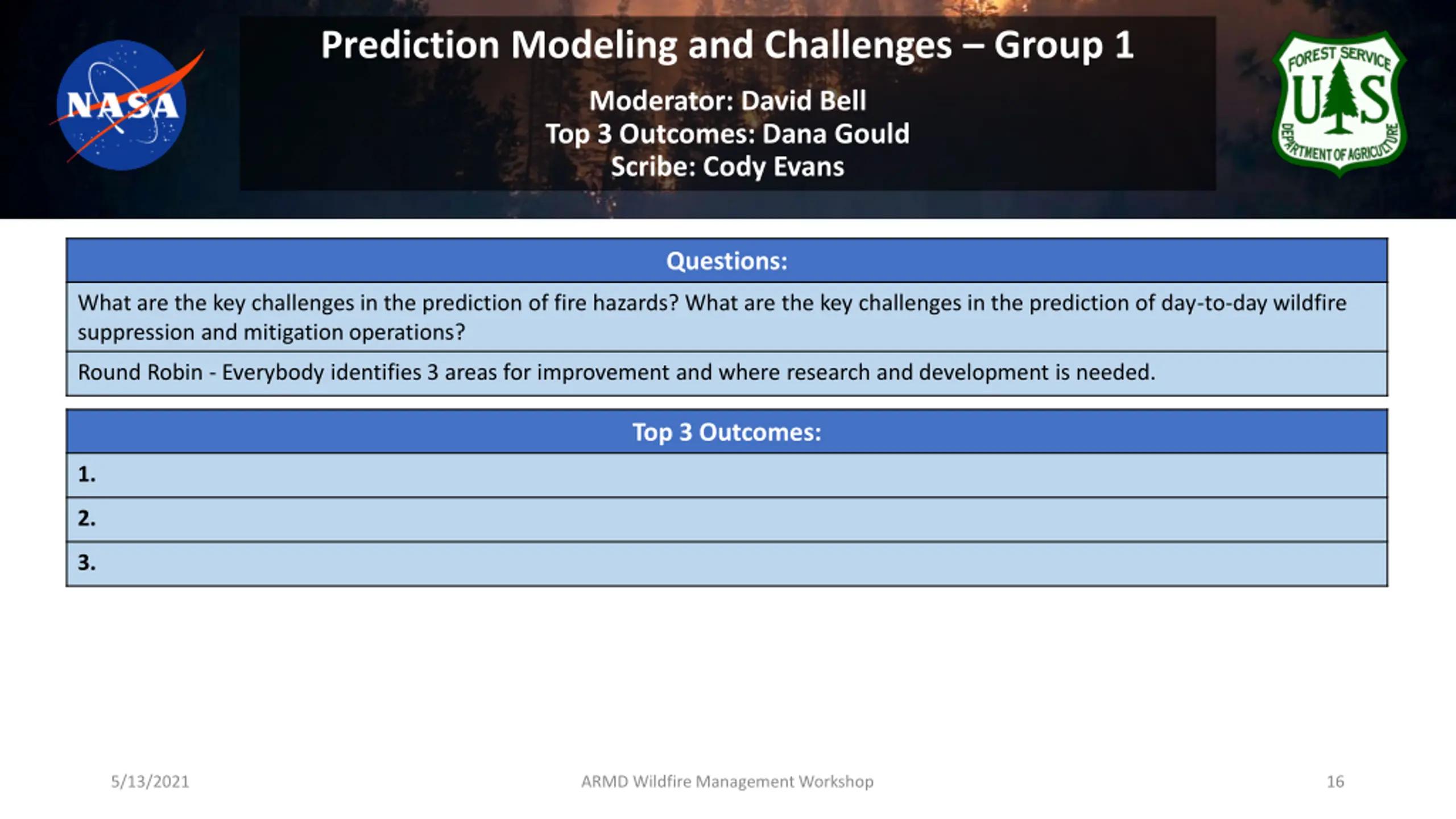Screen dimensions: 1456x819
Task: Click the ARMD Wildfire Management Workshop footer
Action: coord(727,781)
